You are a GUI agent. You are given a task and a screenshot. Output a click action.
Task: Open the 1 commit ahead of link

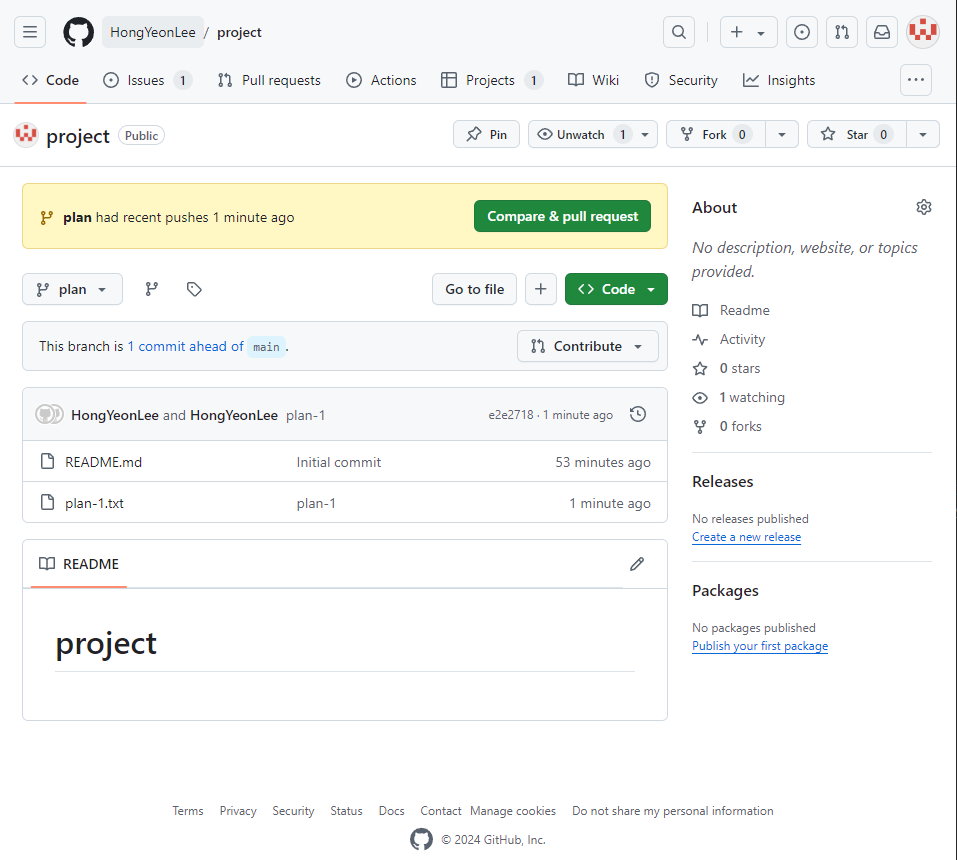click(x=186, y=346)
